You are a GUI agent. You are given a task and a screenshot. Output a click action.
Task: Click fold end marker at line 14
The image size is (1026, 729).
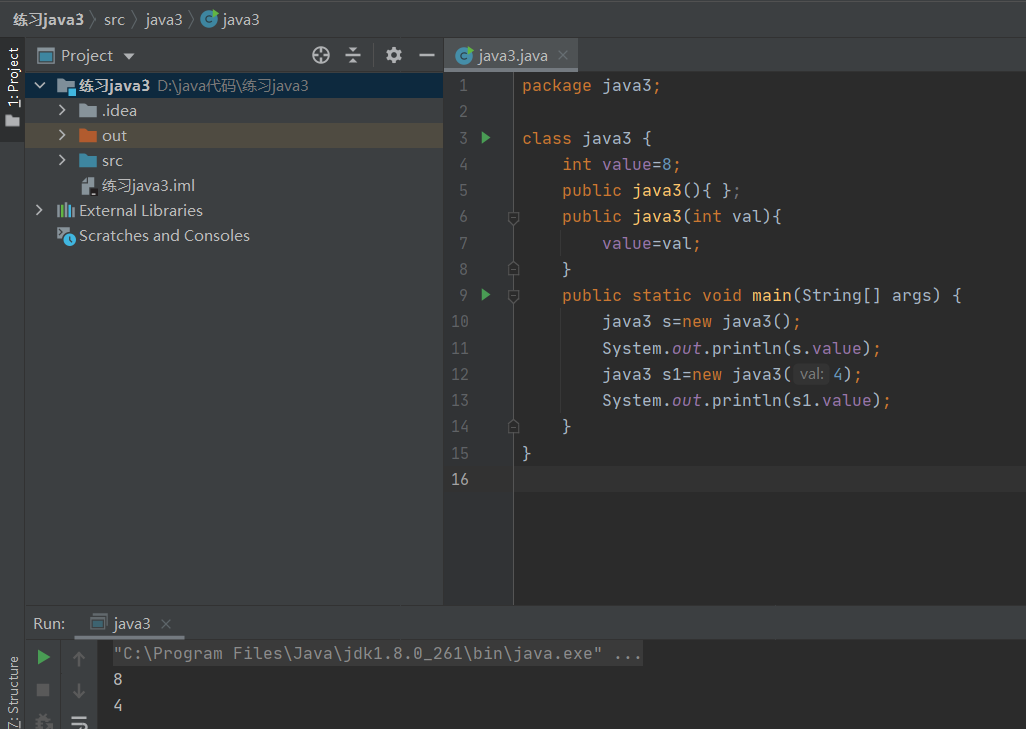click(x=514, y=427)
